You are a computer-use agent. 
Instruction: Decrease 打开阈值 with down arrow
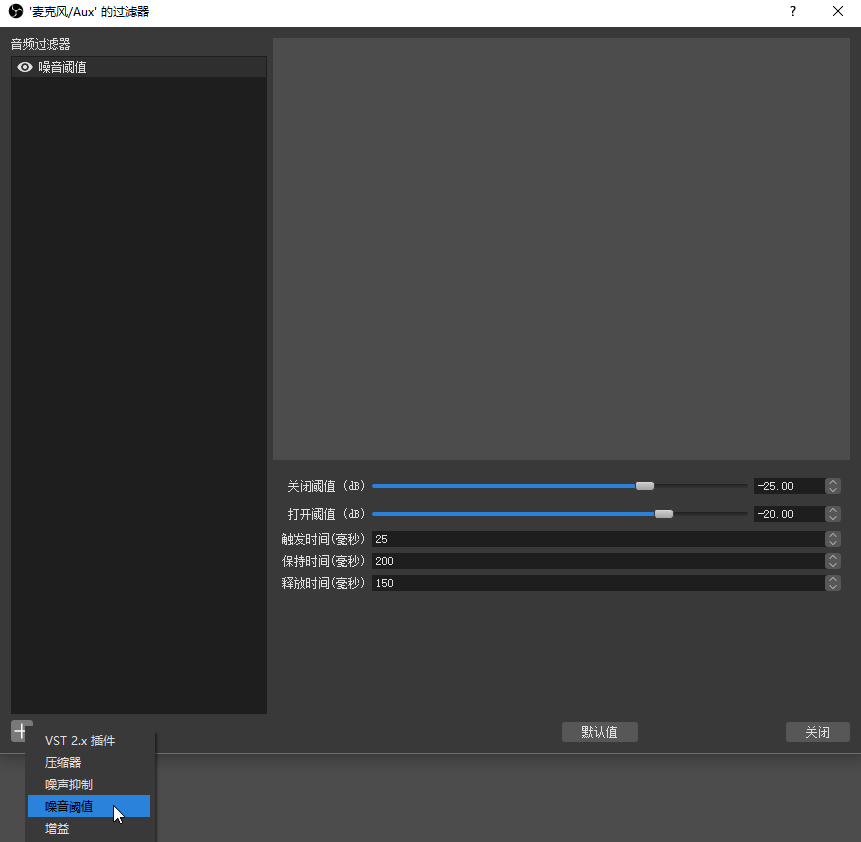833,518
